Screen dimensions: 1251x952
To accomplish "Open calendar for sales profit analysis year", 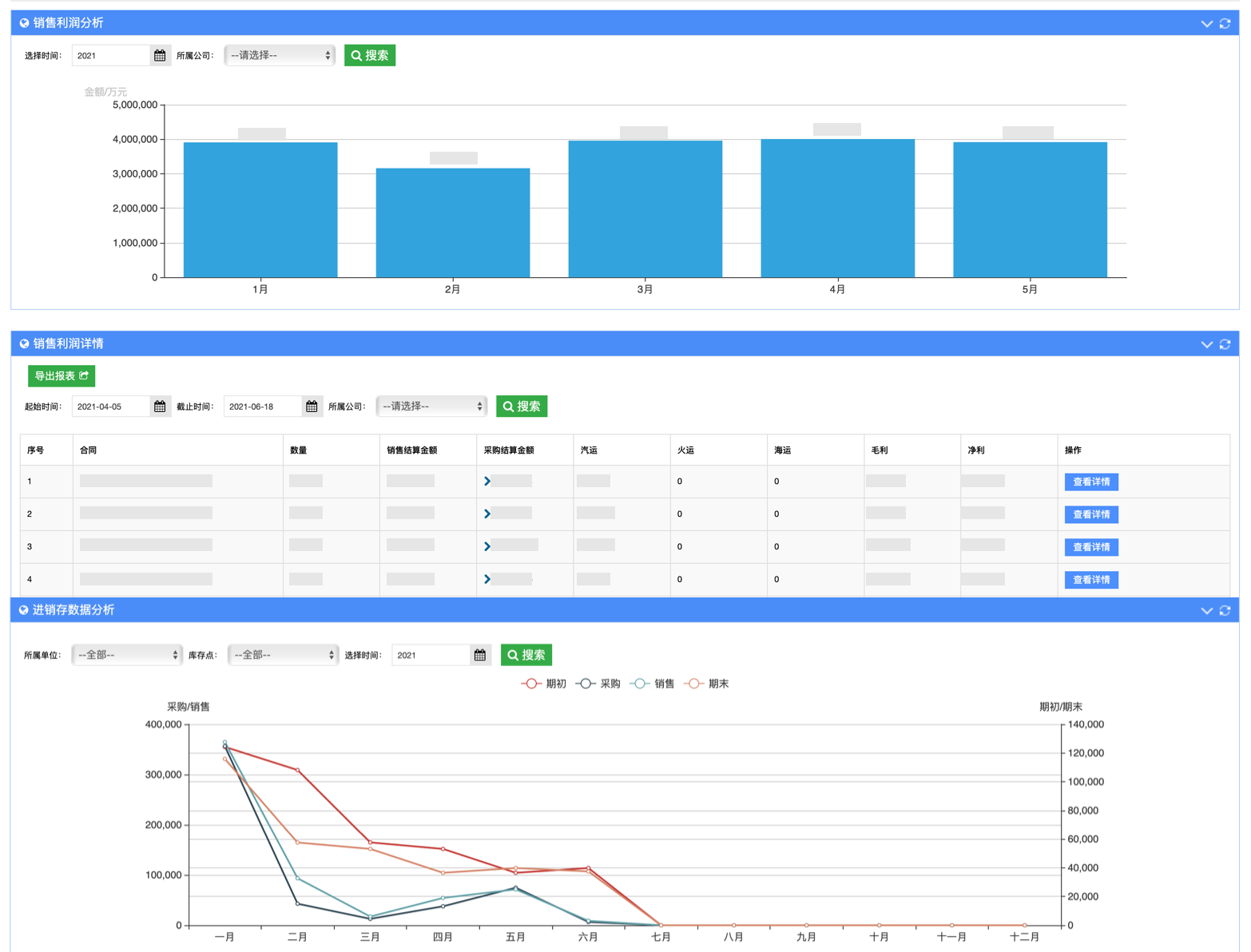I will coord(160,55).
